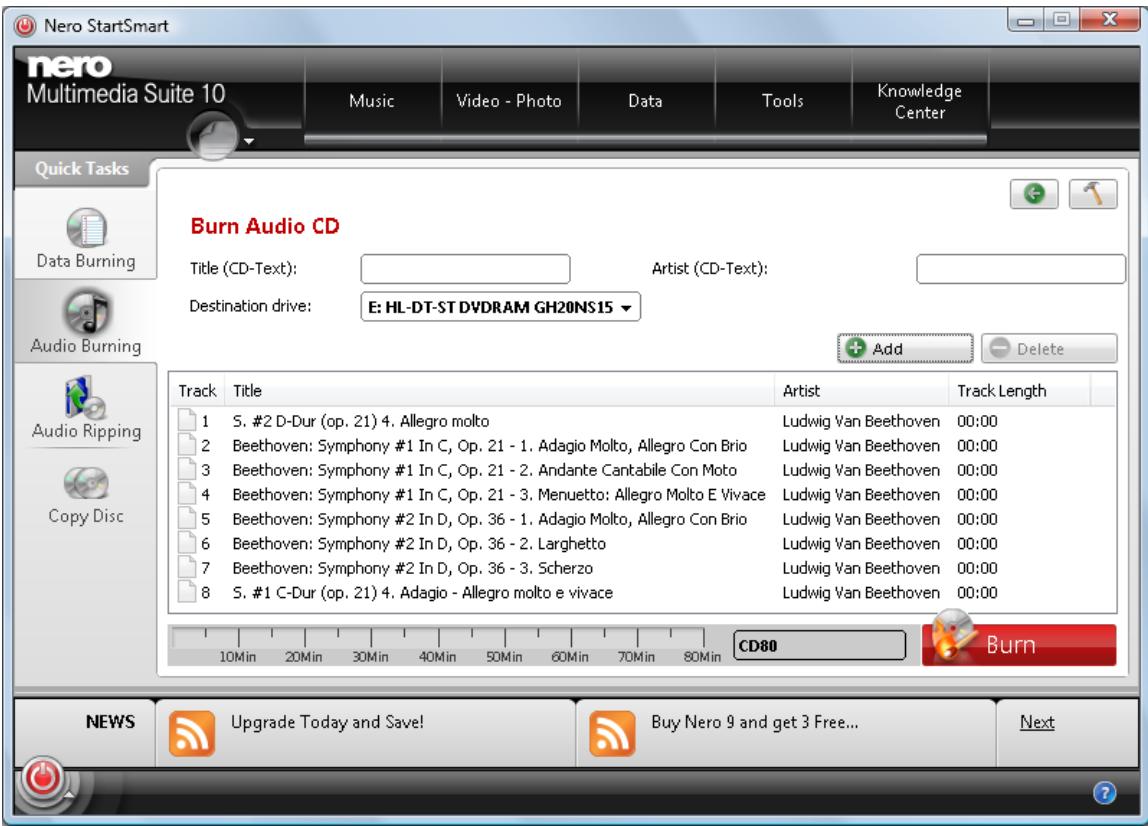Sort by the Track column header
1148x826 pixels.
click(198, 391)
